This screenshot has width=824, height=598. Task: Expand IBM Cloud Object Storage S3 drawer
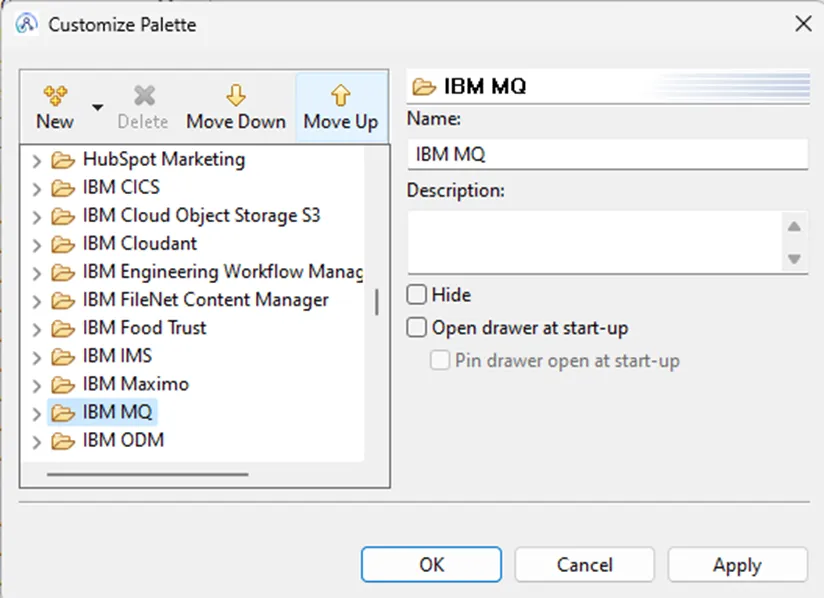tap(36, 217)
